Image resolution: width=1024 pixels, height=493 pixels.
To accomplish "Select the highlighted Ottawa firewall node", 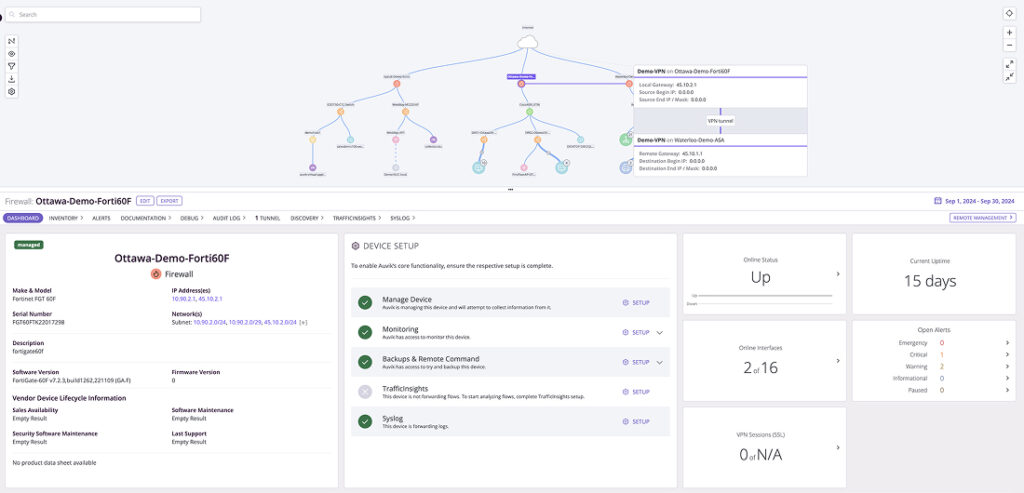I will (x=521, y=84).
